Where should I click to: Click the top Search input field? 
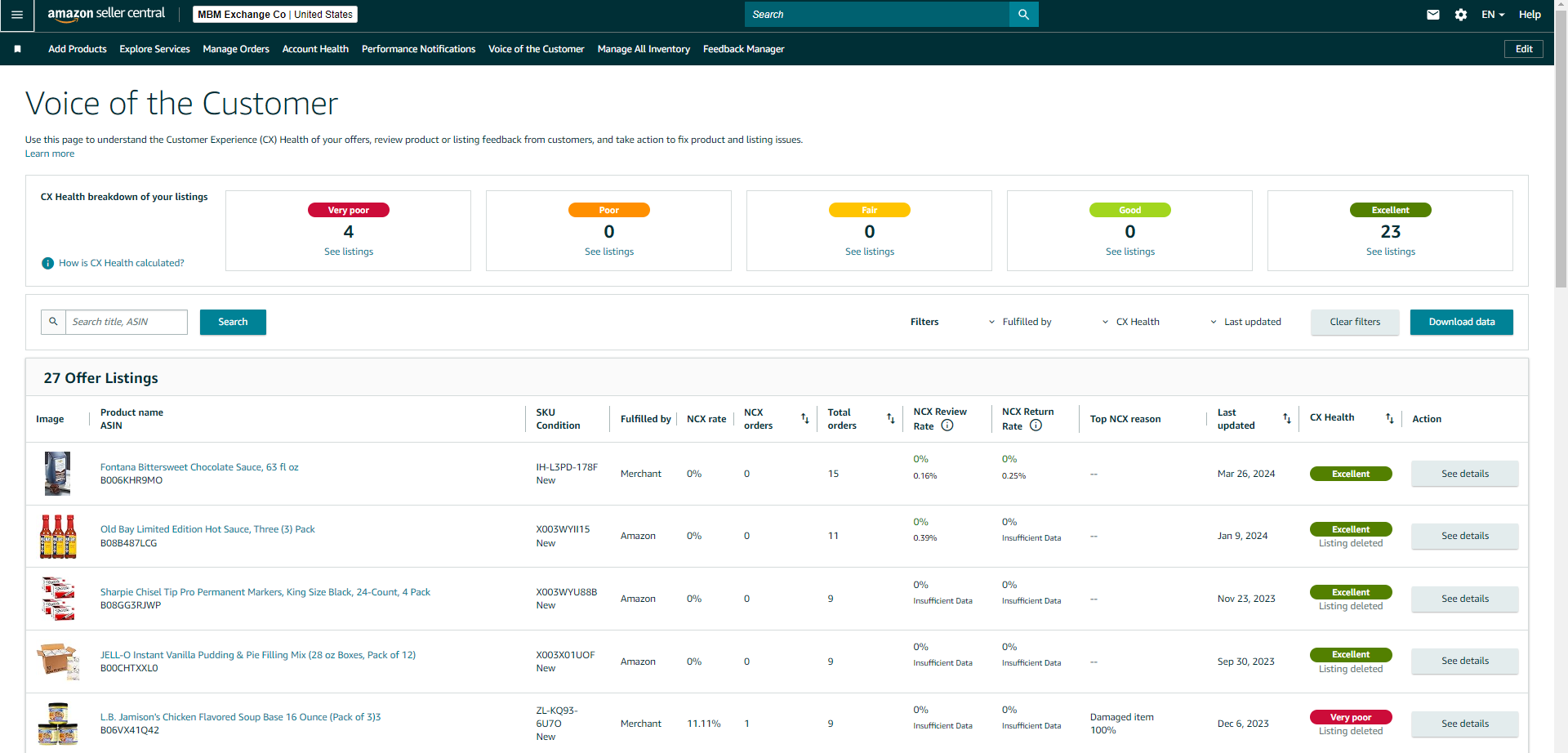[877, 15]
